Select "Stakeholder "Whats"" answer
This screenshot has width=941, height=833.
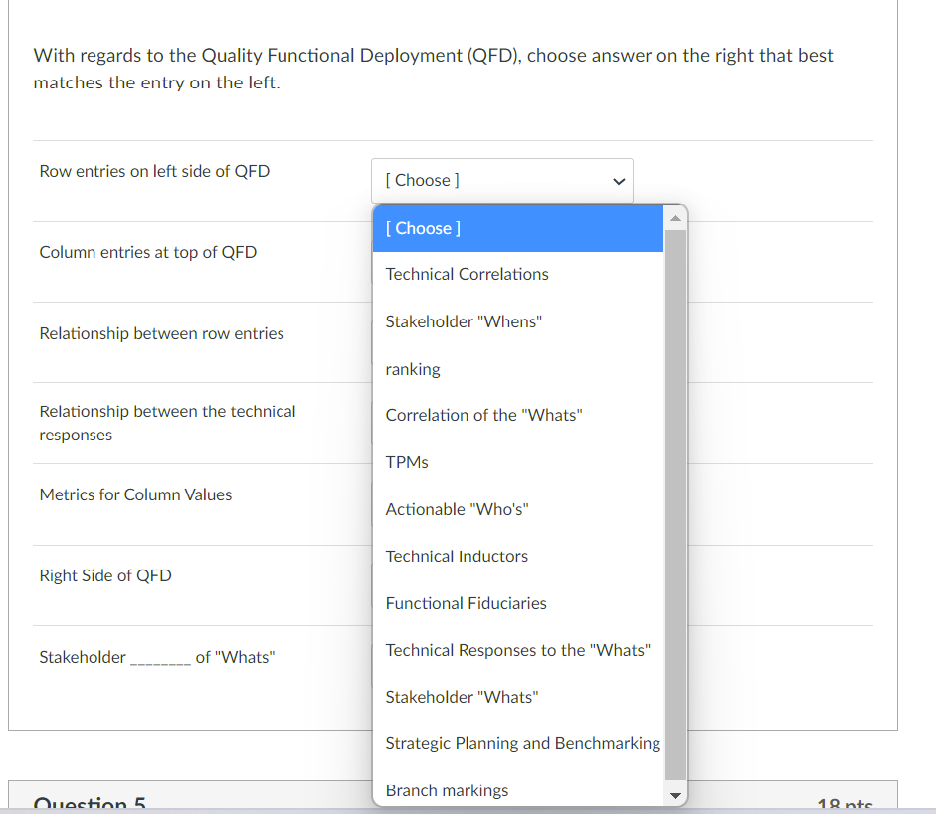[461, 696]
